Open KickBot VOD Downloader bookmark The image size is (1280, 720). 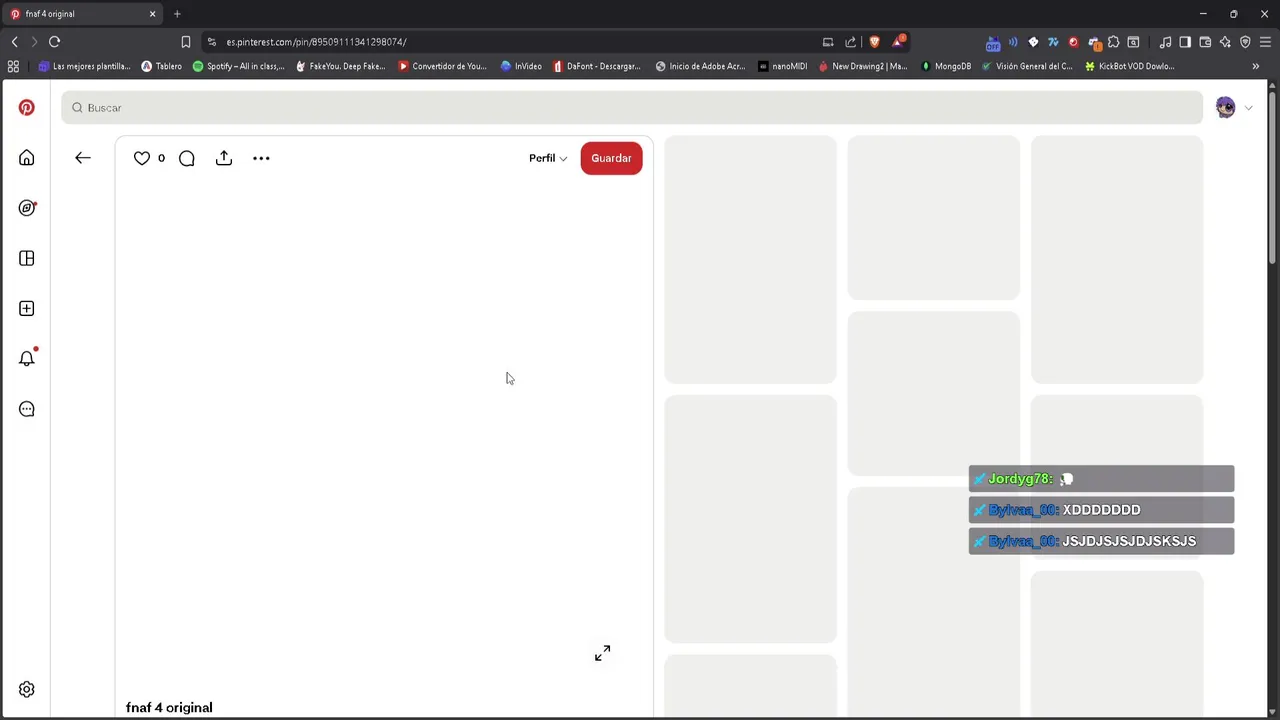point(1130,66)
